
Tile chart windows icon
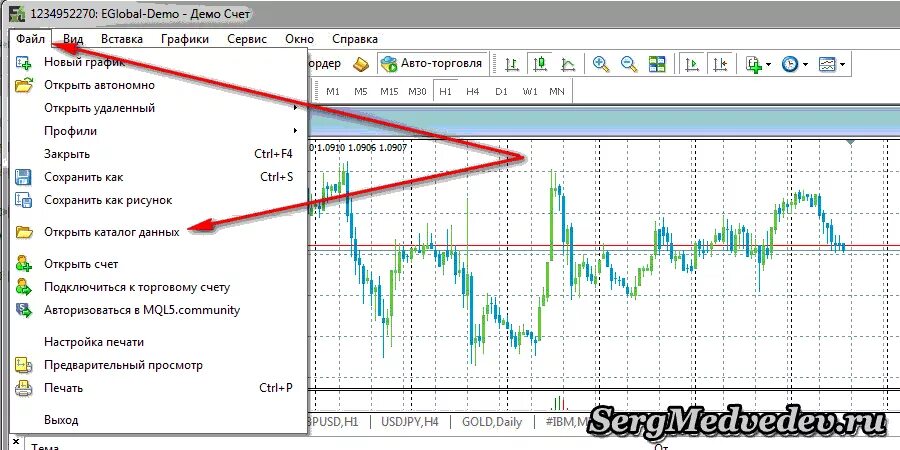click(x=657, y=64)
